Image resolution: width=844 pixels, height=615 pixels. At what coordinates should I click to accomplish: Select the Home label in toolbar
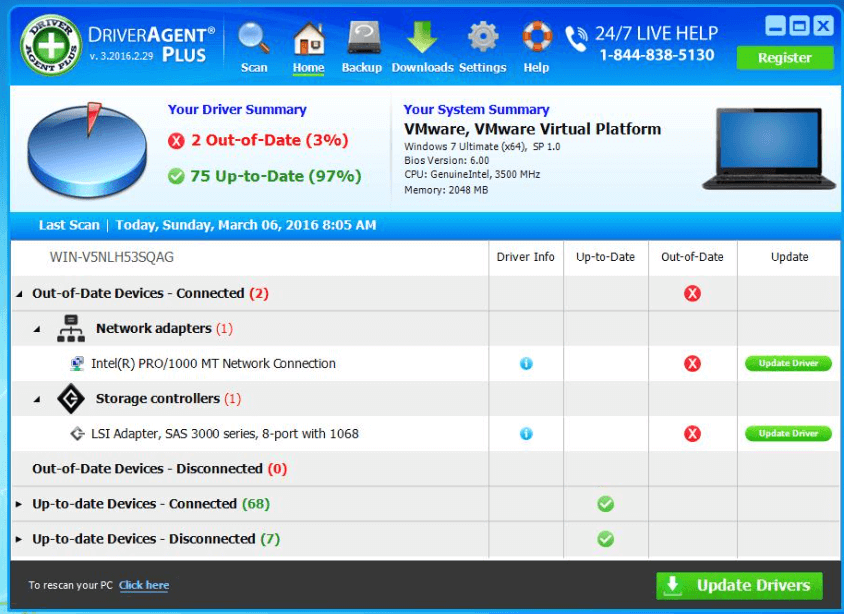pyautogui.click(x=308, y=68)
